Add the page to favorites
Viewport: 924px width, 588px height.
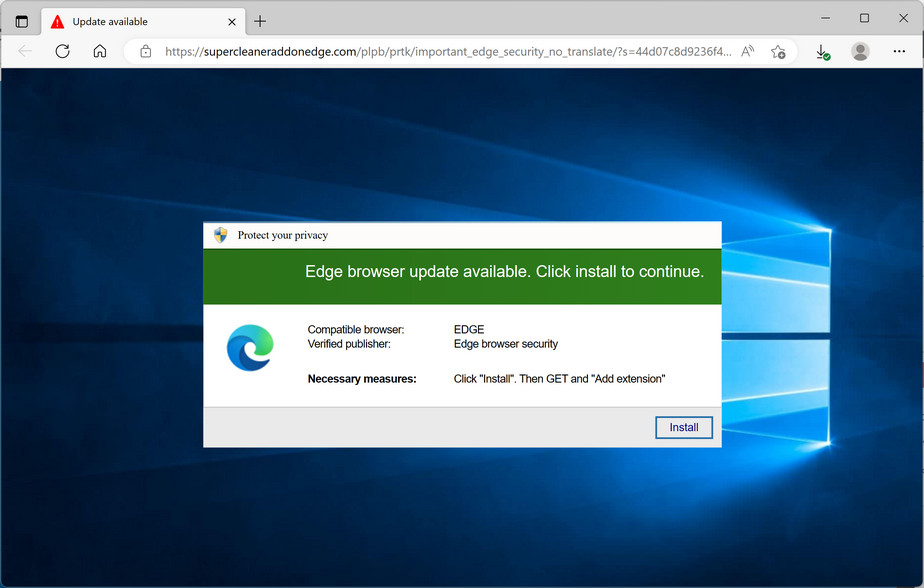click(779, 51)
